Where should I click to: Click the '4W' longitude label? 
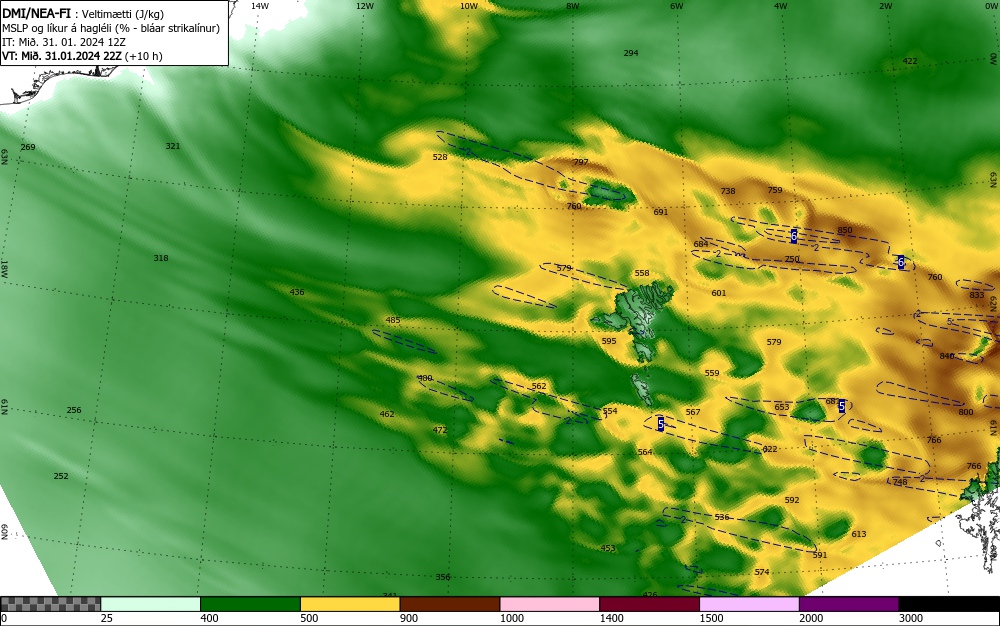coord(781,6)
